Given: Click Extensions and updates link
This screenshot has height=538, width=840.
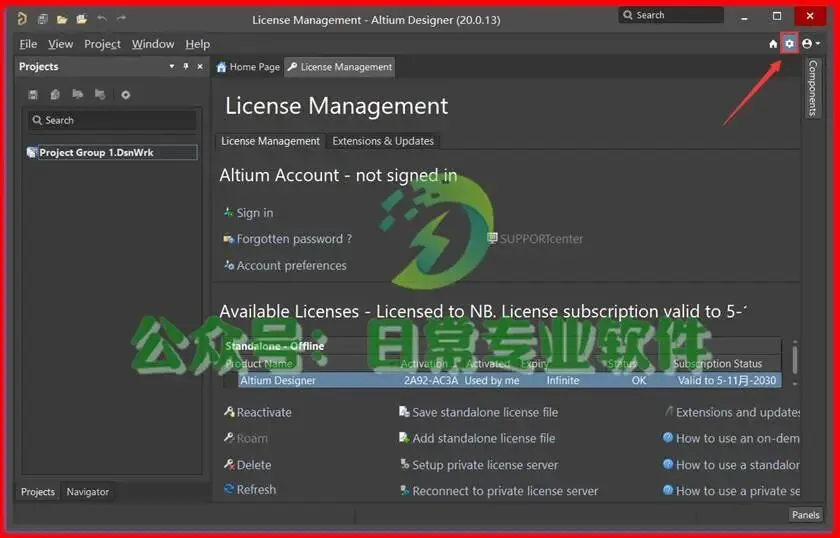Looking at the screenshot, I should pos(732,412).
